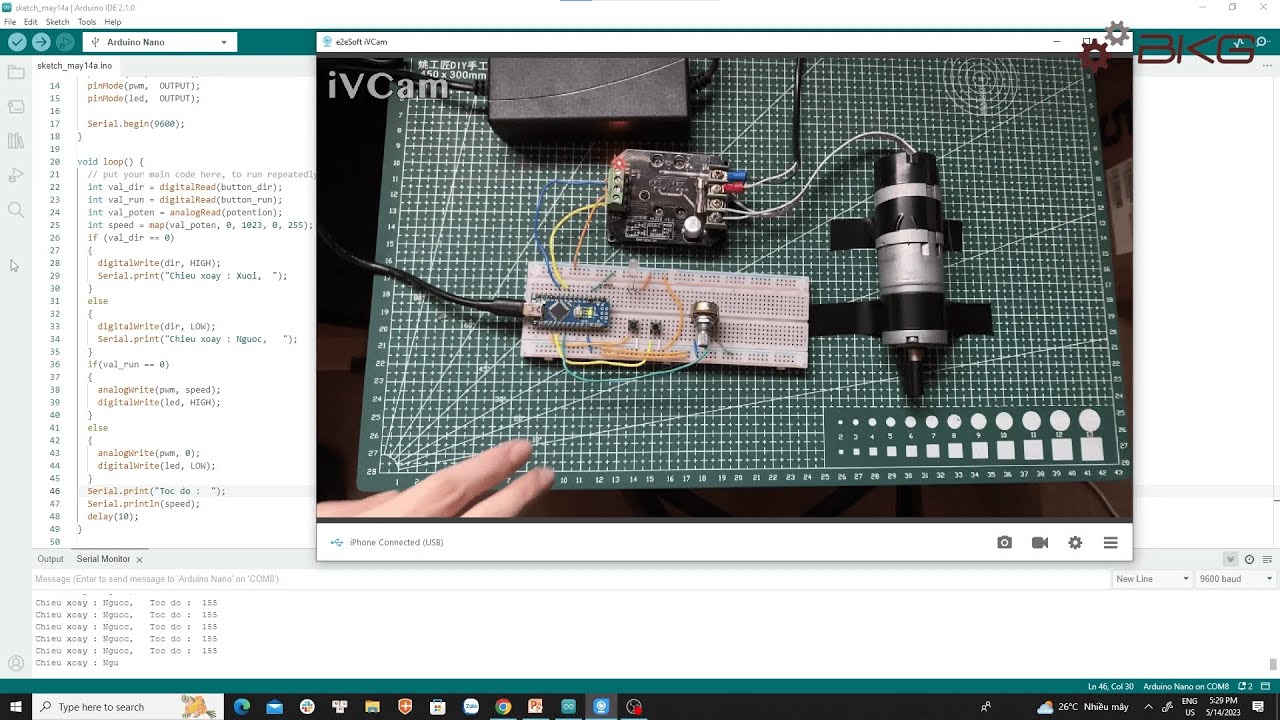This screenshot has height=720, width=1280.
Task: Open Zalo from the taskbar
Action: (x=471, y=707)
